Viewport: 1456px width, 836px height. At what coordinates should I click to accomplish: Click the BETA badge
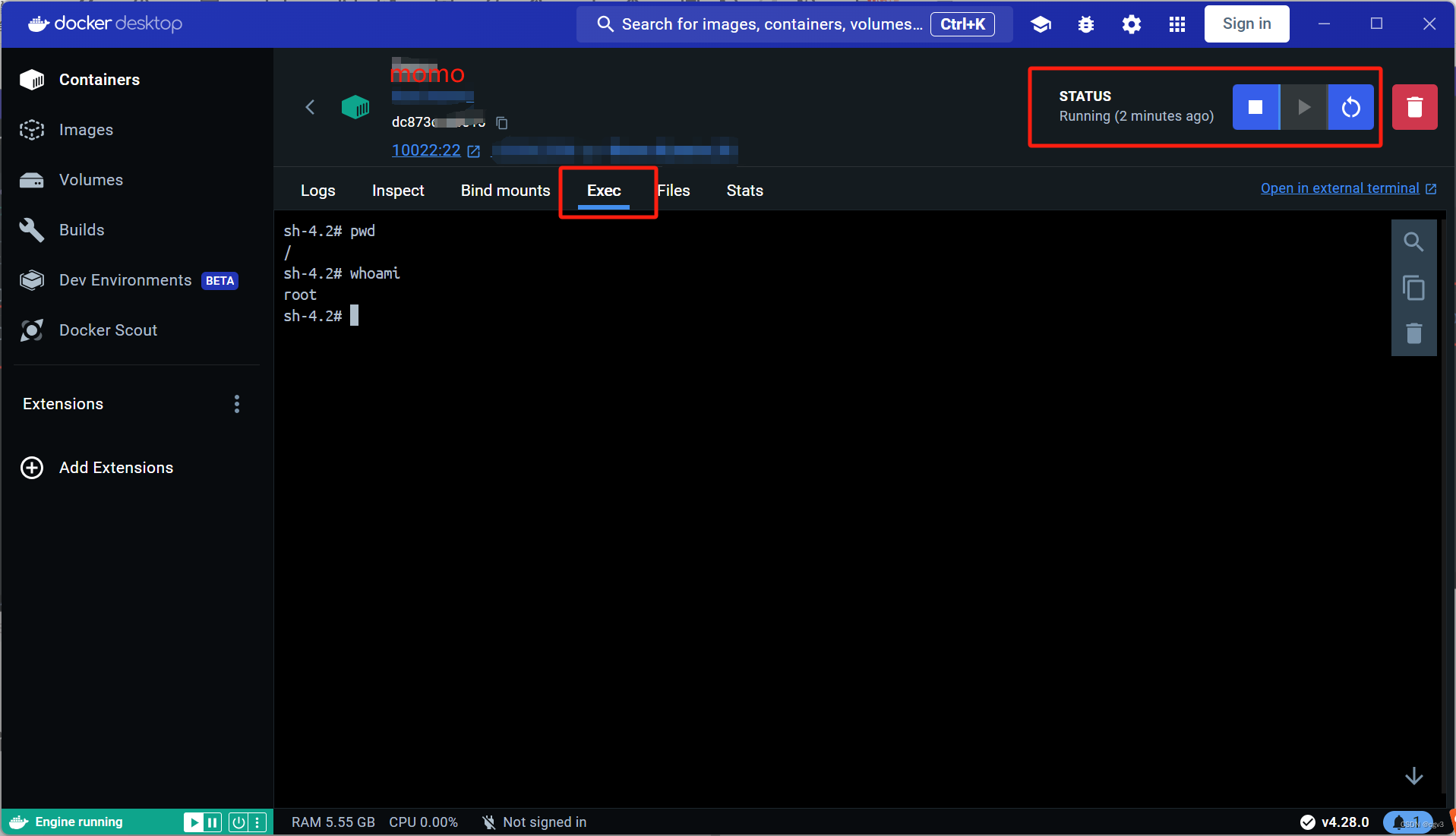pyautogui.click(x=220, y=281)
